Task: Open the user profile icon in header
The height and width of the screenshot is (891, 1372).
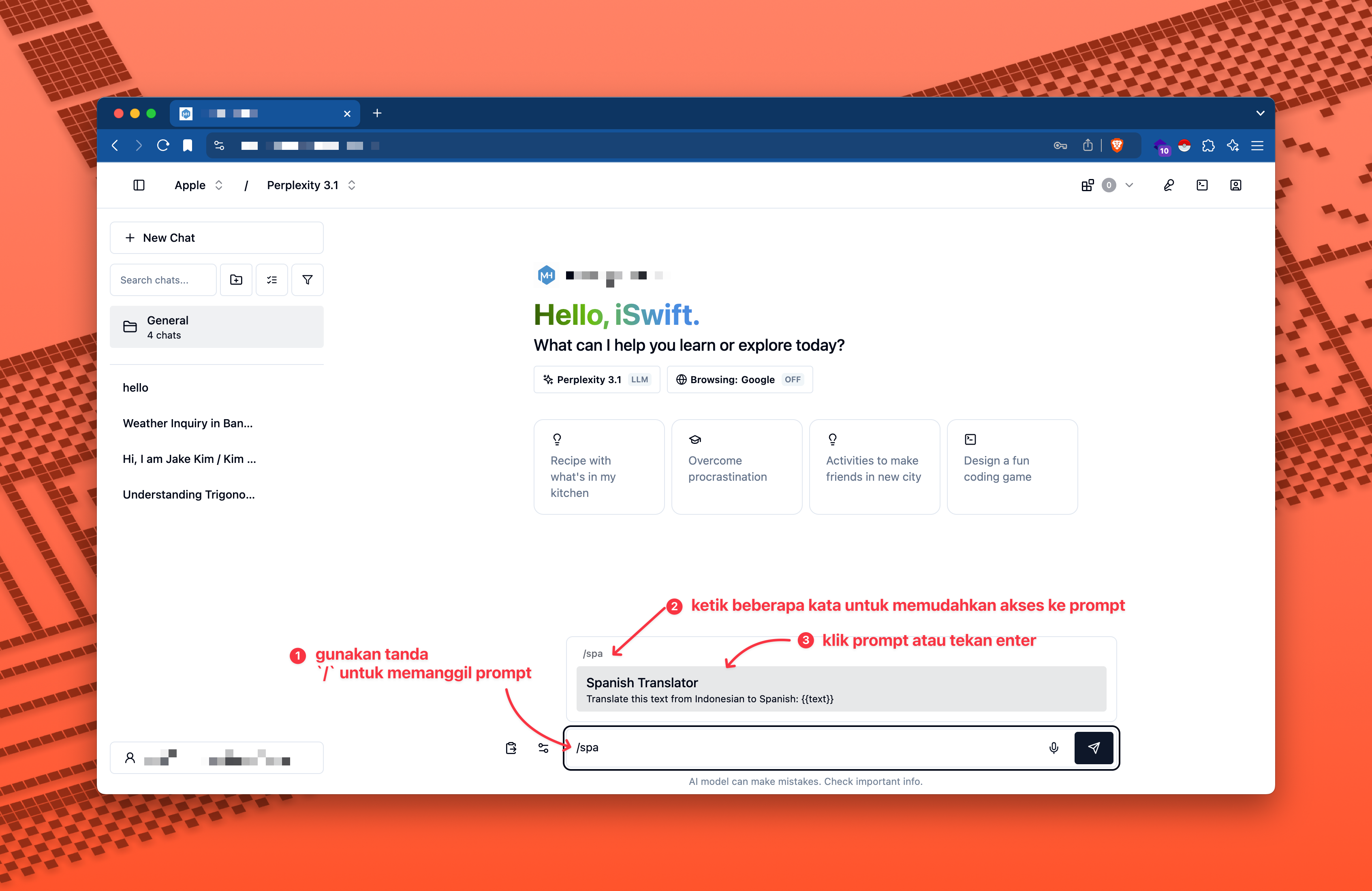Action: 1235,185
